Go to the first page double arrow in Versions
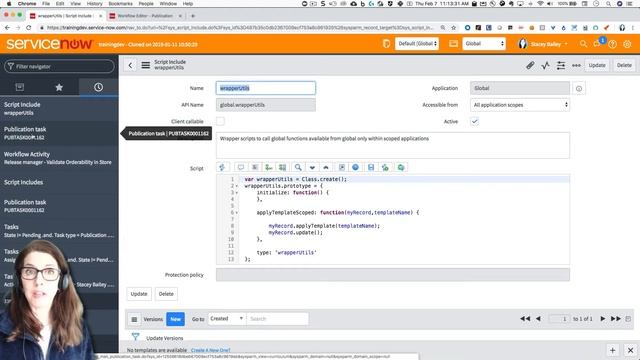640x360 pixels. 525,319
